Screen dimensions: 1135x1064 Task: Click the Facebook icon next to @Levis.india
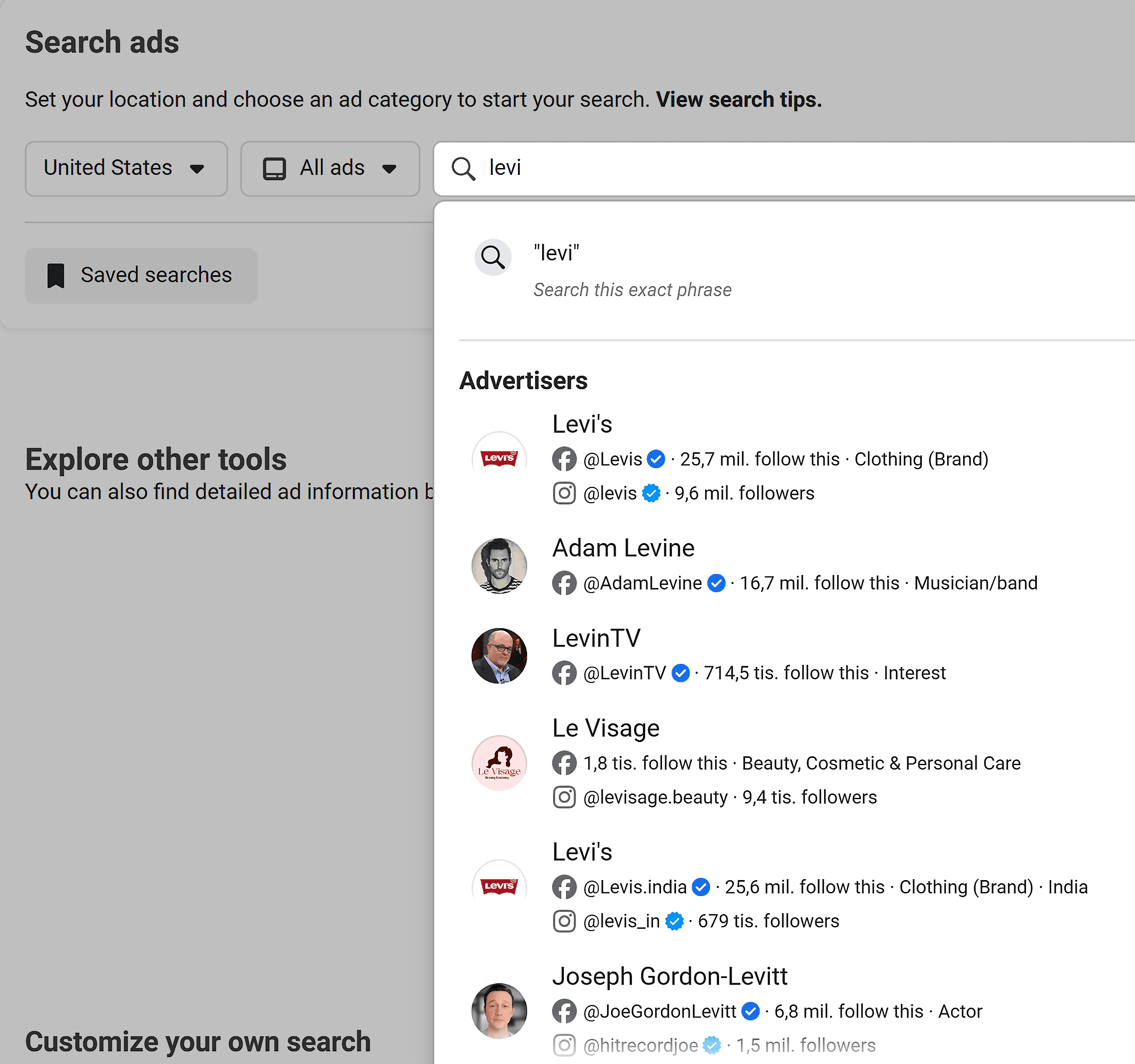click(564, 887)
